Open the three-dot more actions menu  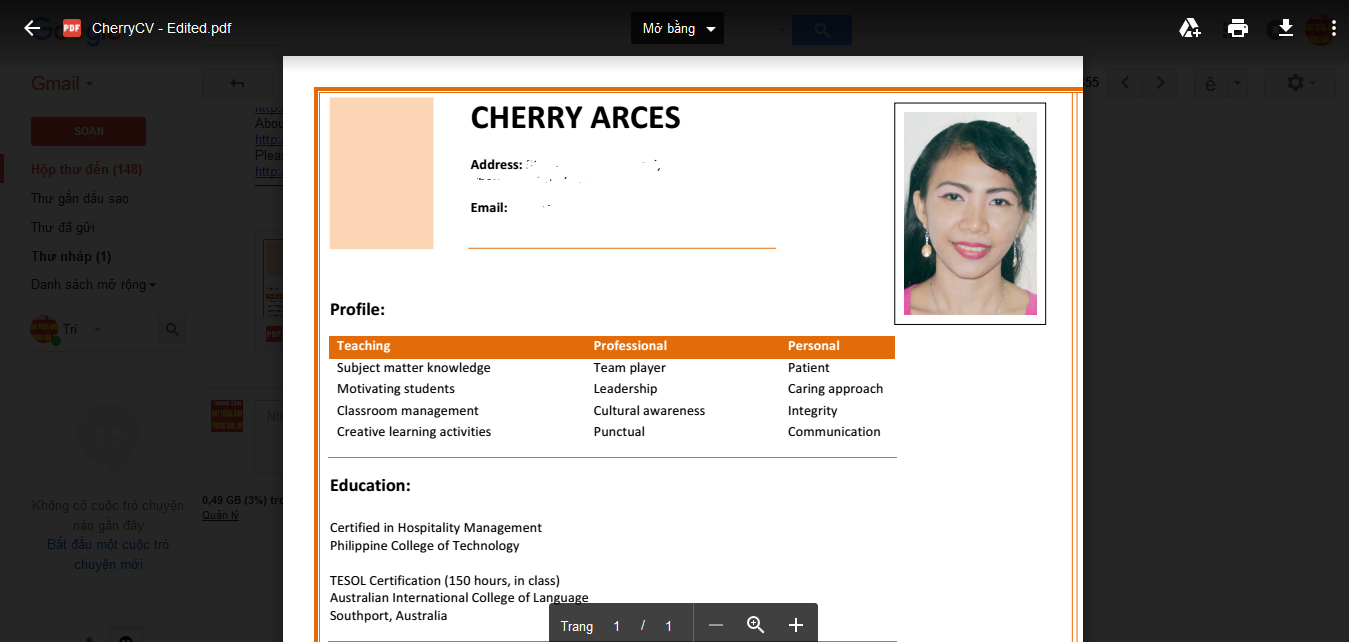click(x=1333, y=28)
